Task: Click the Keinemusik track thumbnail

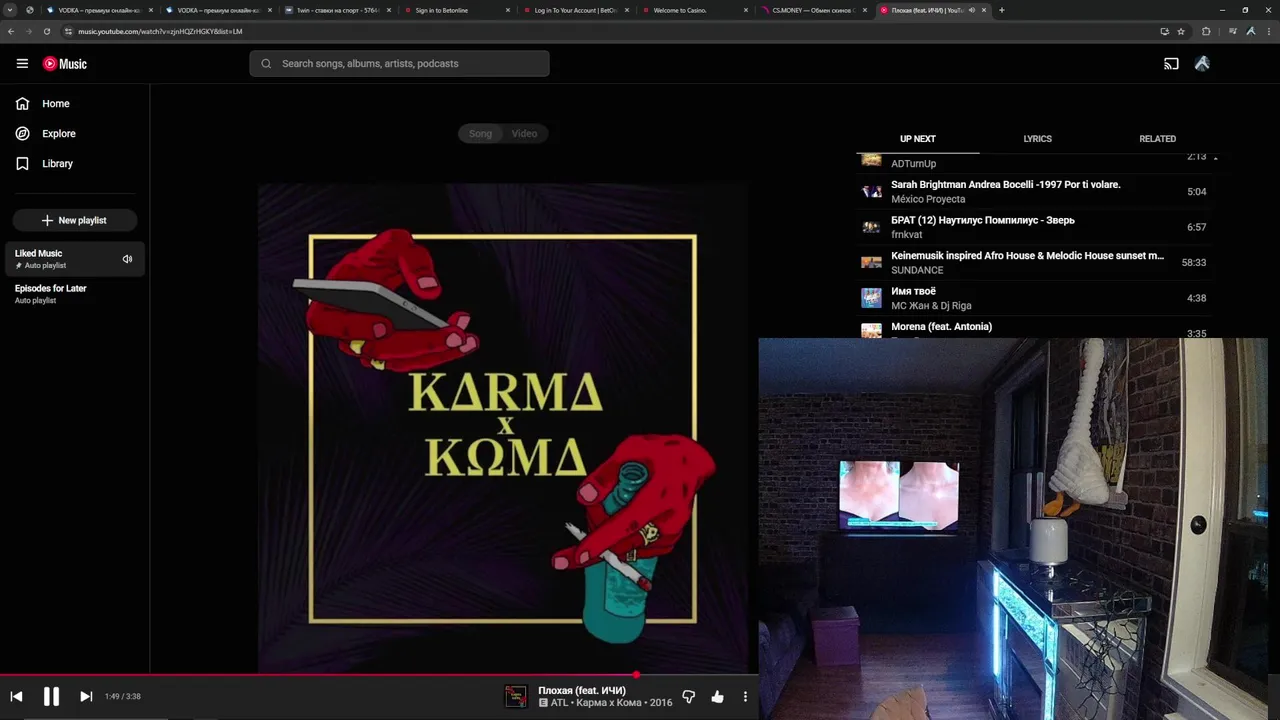Action: click(872, 263)
